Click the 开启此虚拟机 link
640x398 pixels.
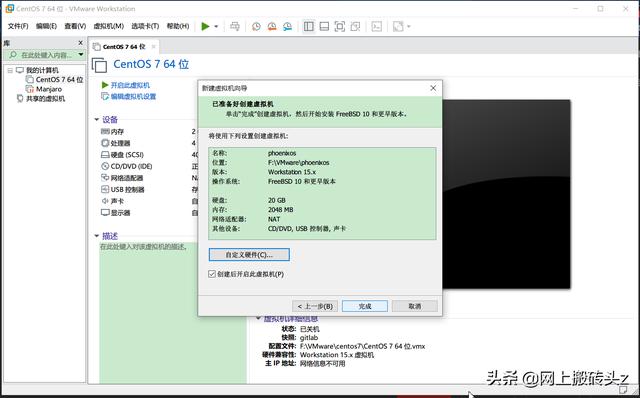click(x=130, y=85)
